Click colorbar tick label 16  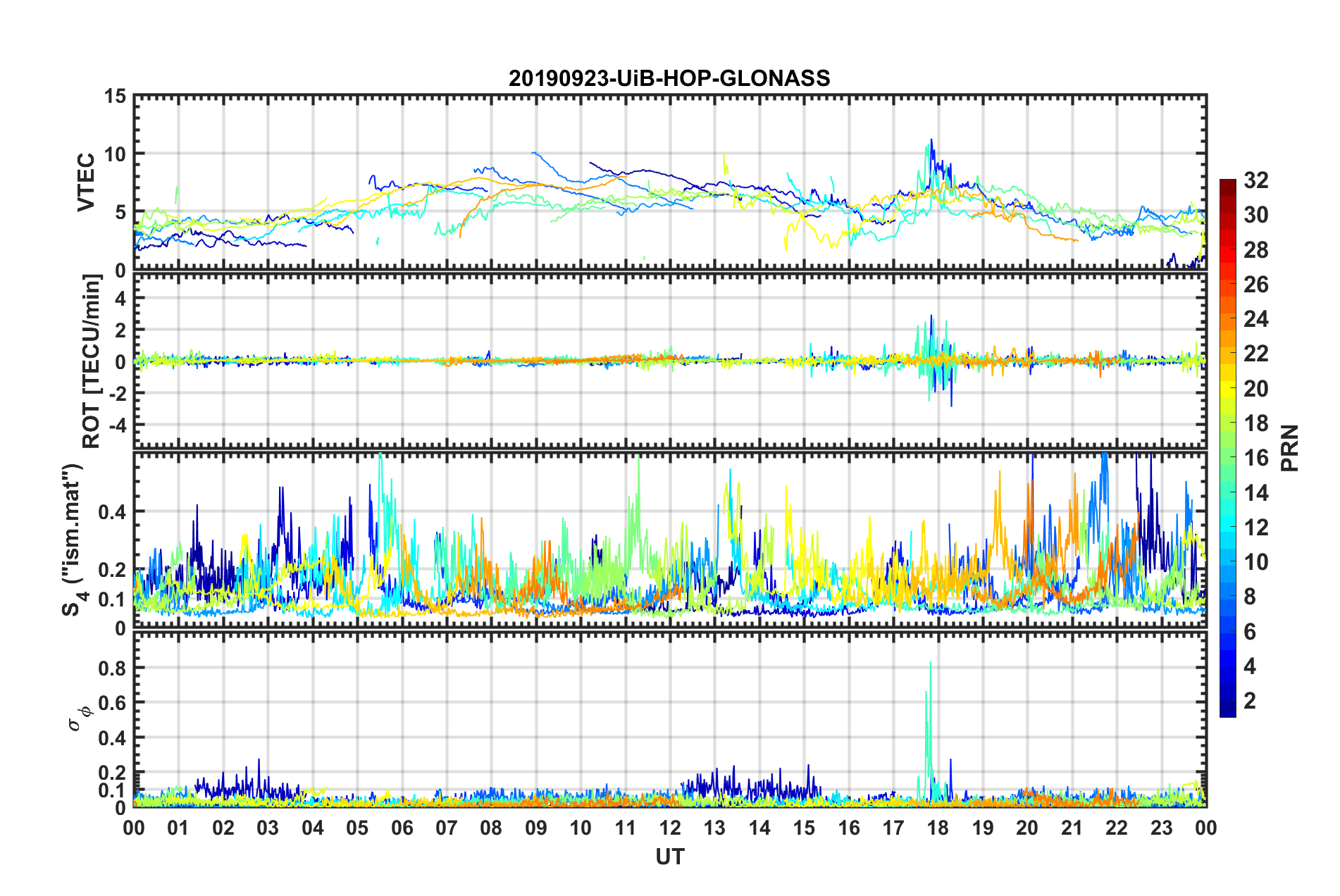click(1255, 458)
